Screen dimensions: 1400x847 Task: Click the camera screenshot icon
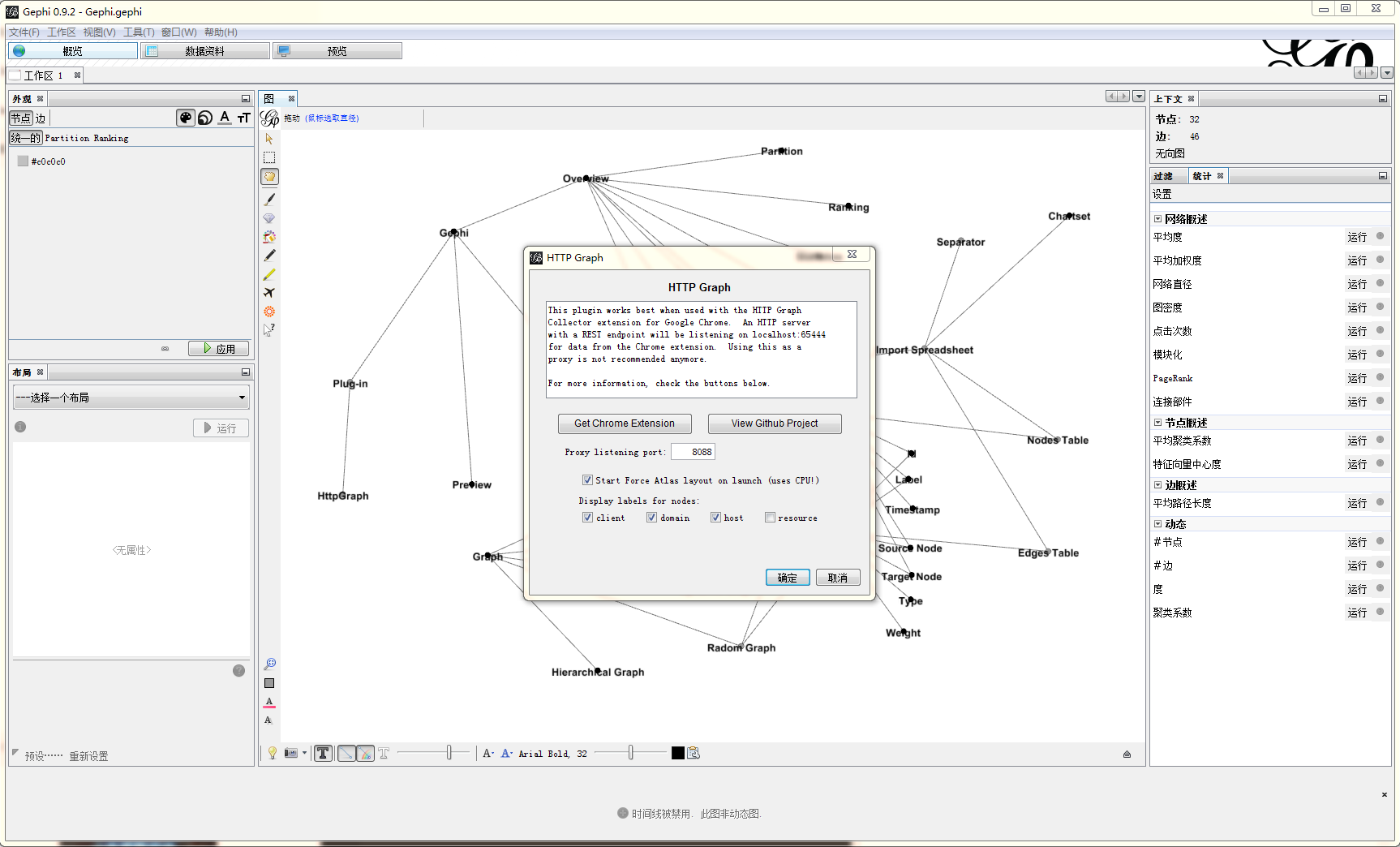coord(291,753)
